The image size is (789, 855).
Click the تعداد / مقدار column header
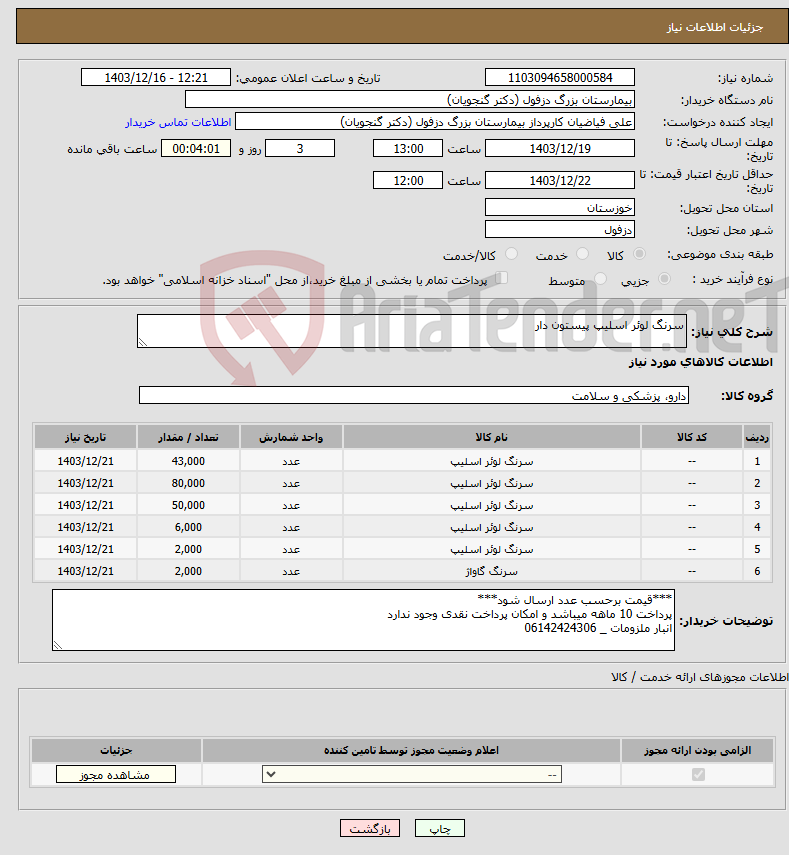point(188,437)
